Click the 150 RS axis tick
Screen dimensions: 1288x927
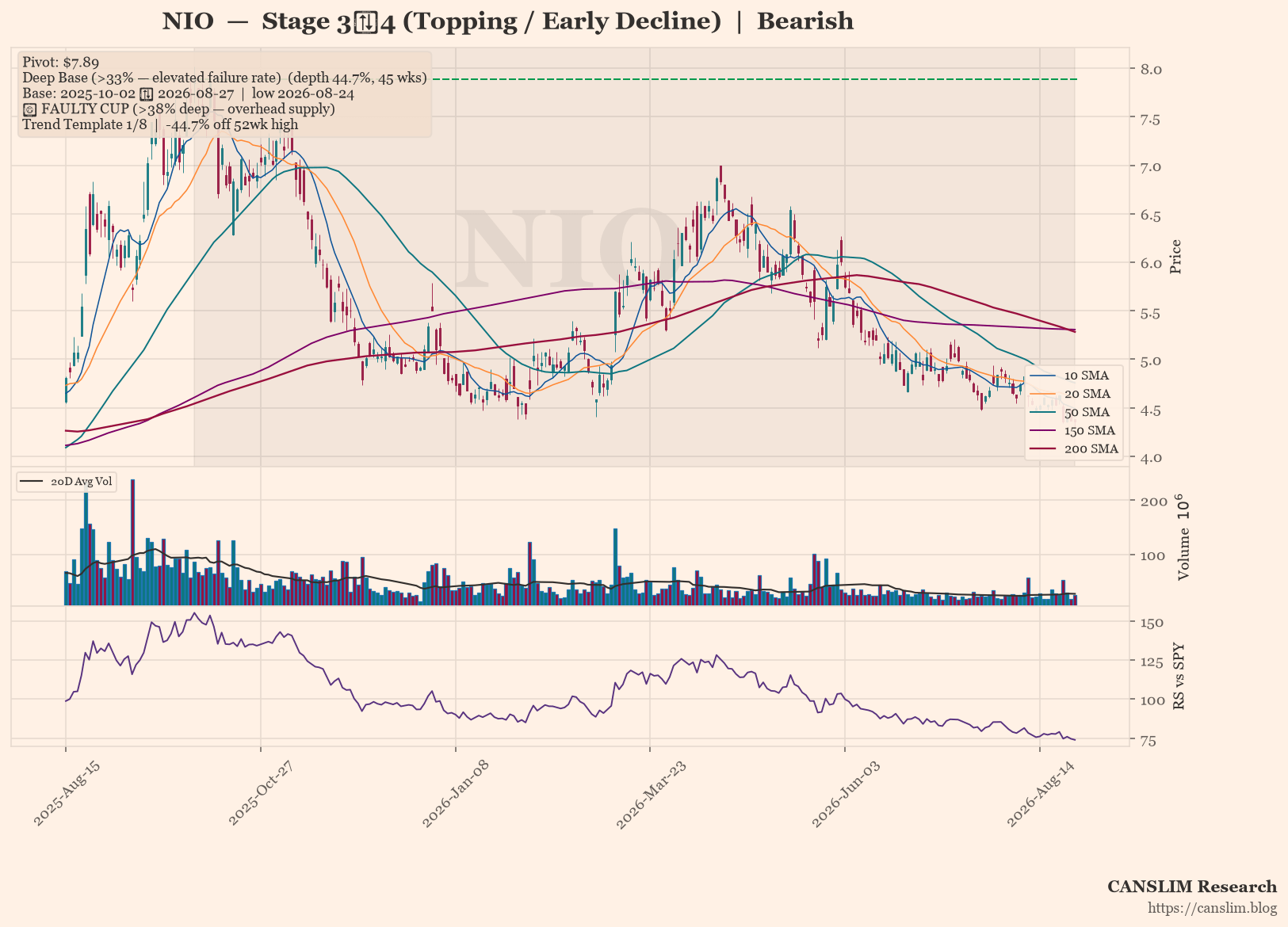coord(1152,624)
